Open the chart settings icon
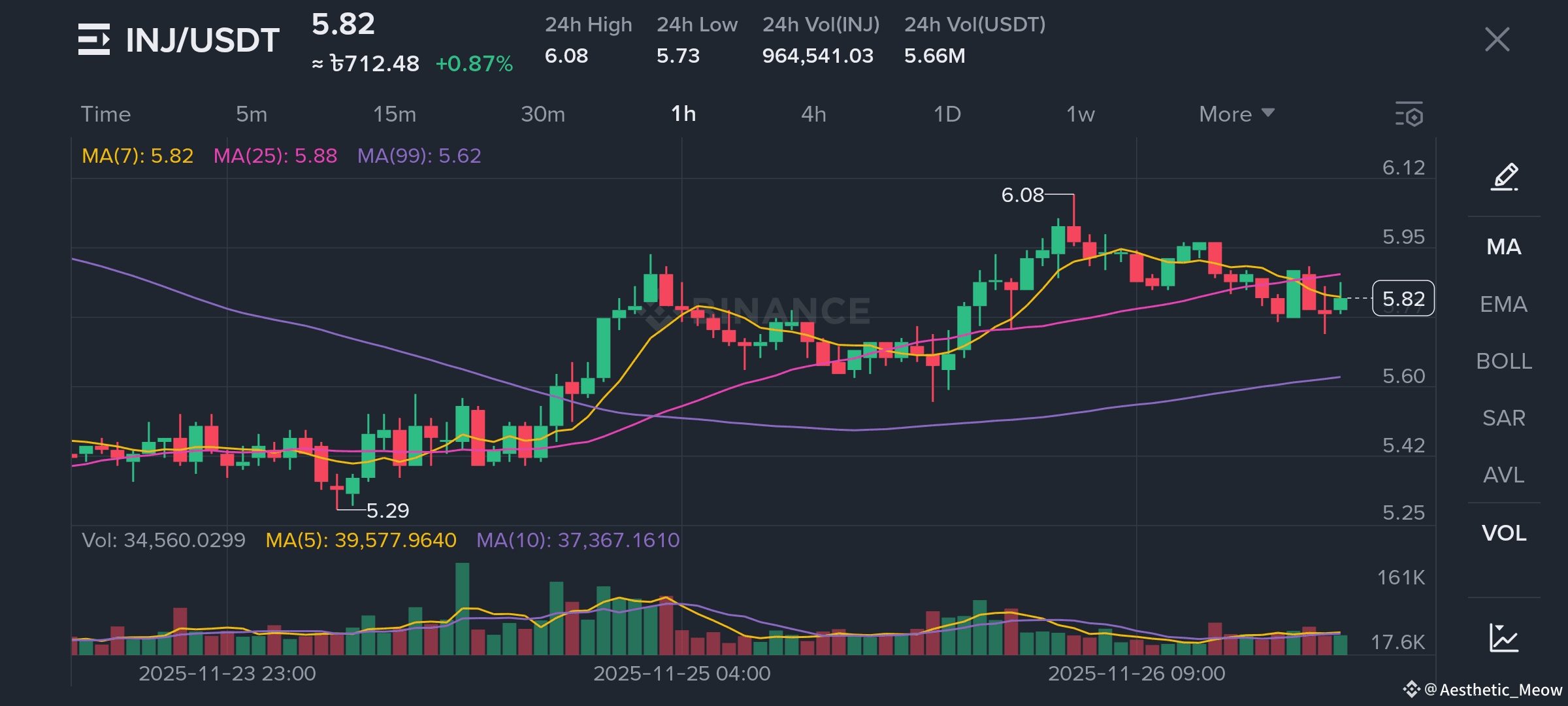 (1409, 114)
